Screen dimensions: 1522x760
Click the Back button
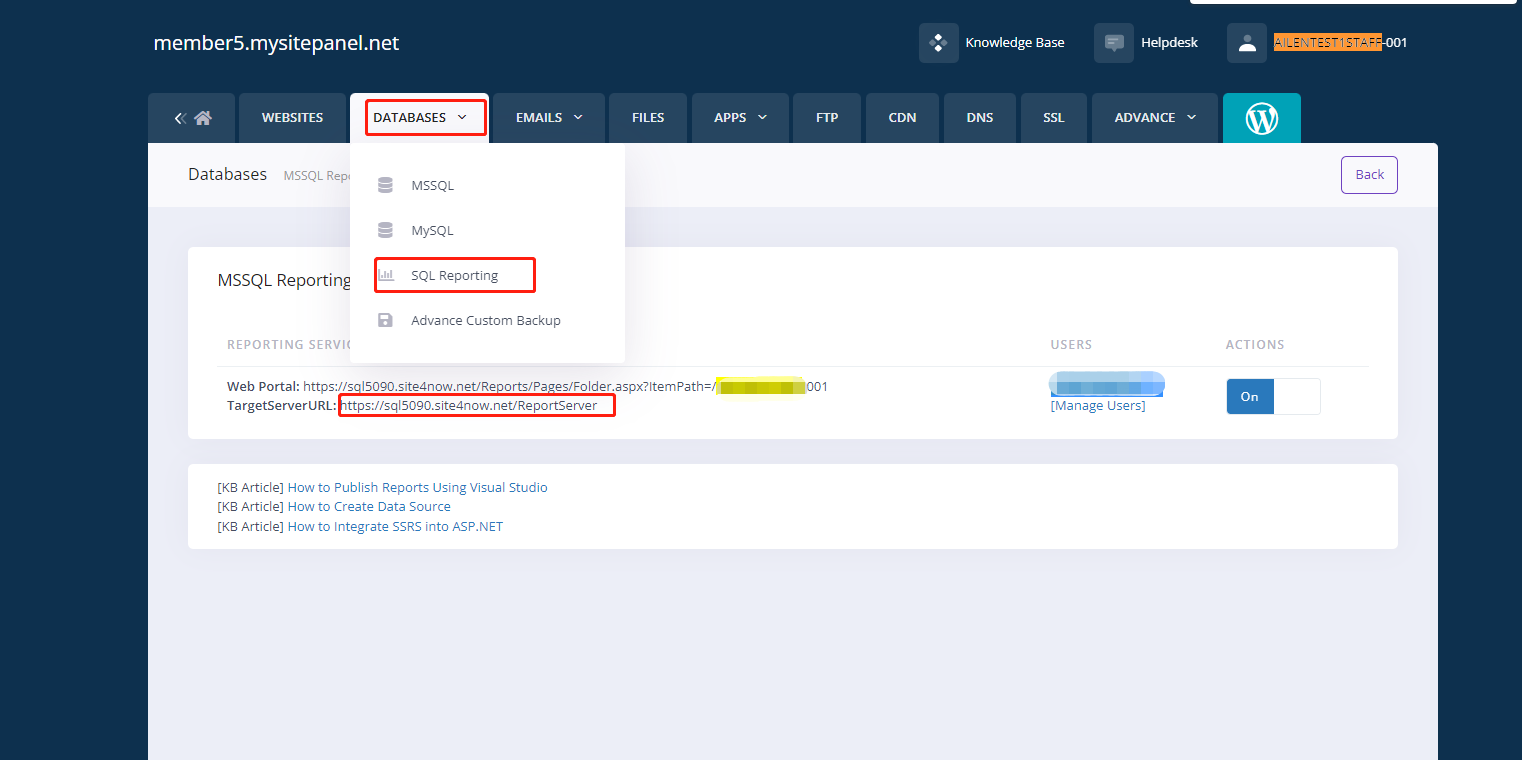coord(1368,174)
